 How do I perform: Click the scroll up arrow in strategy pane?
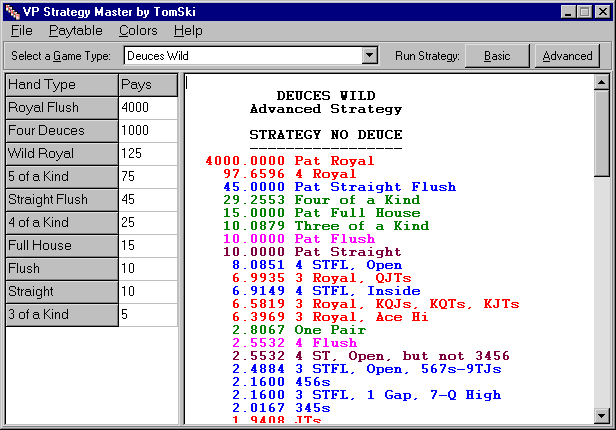coord(602,82)
